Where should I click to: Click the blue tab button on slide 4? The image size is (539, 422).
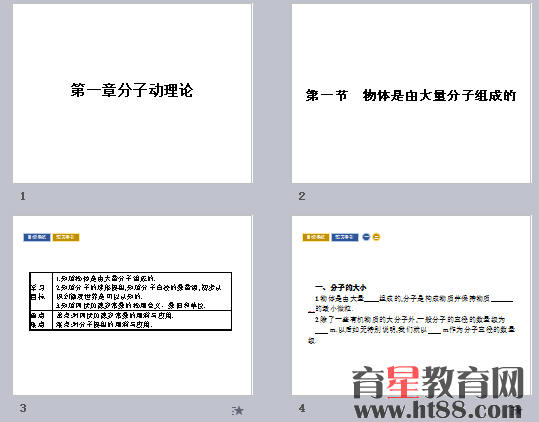point(345,237)
